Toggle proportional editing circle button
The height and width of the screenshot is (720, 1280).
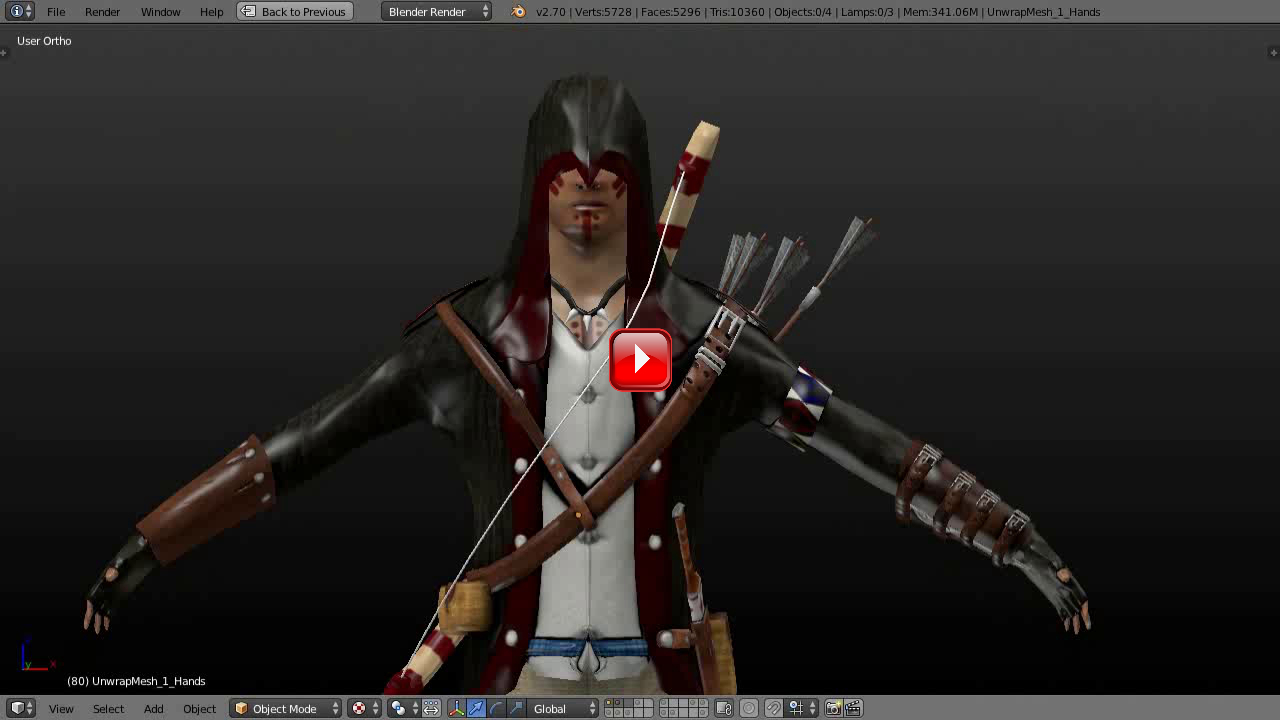coord(749,708)
